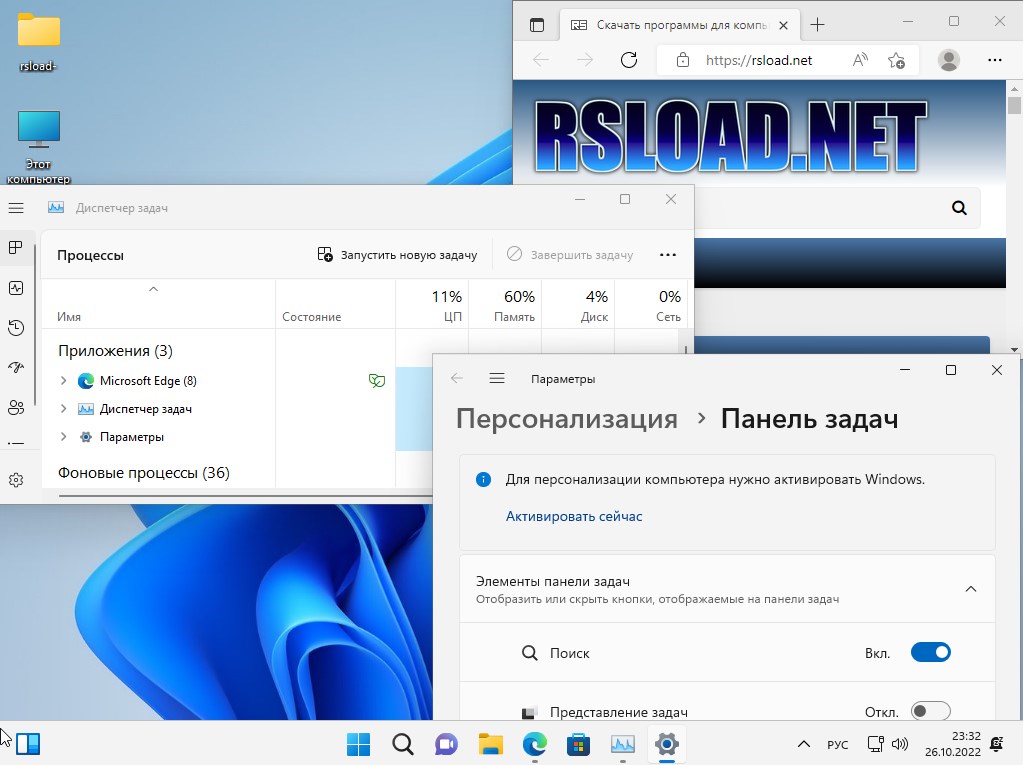Screen dimensions: 1023x765
Task: Select Task Manager horizontal scrollbar
Action: tap(245, 496)
